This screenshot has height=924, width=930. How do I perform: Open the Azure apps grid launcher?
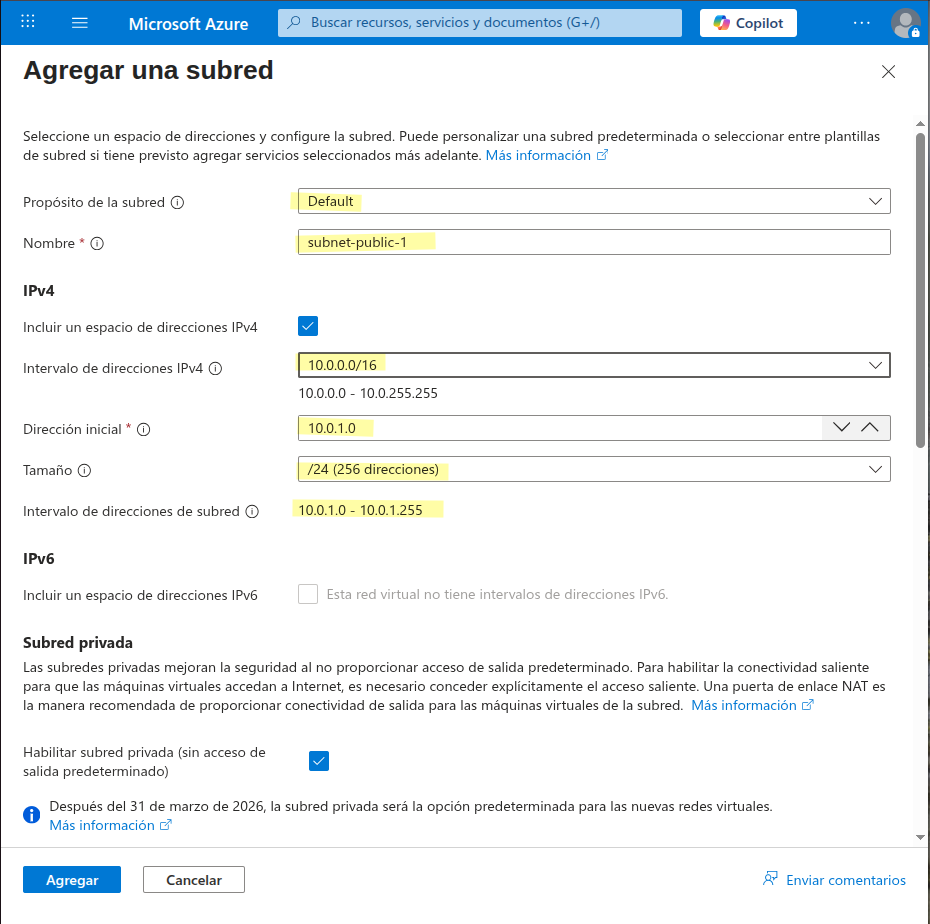(x=28, y=23)
